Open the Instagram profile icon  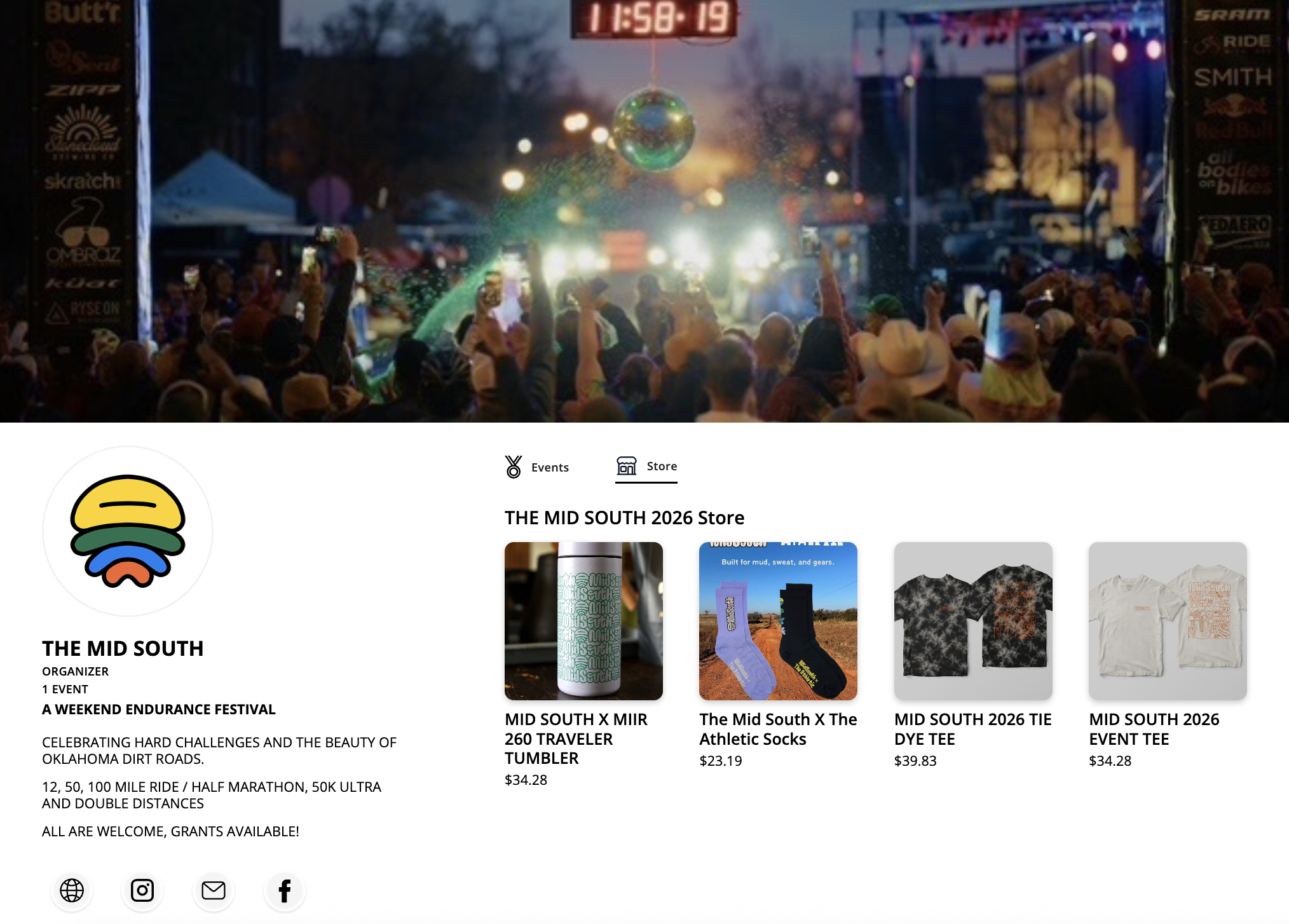[x=142, y=890]
